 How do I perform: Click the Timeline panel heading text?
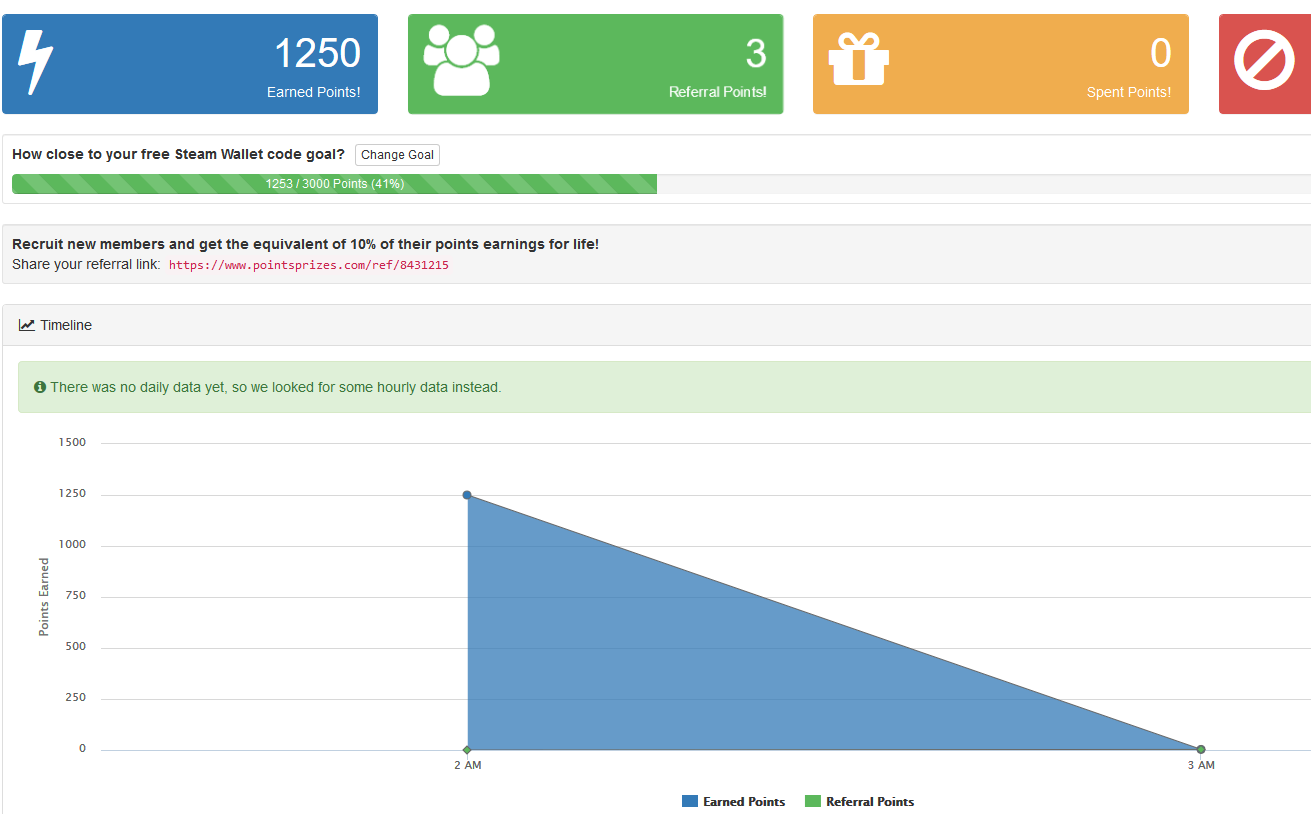click(x=66, y=325)
